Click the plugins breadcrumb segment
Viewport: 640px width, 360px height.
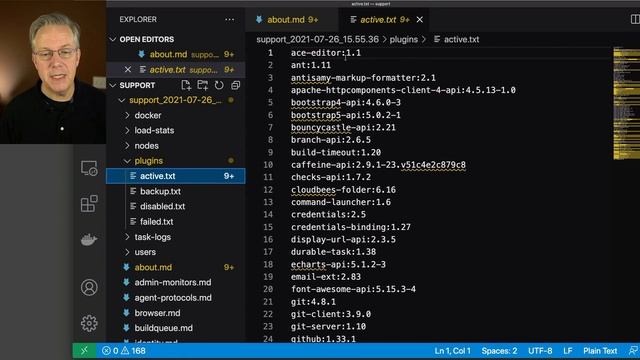404,40
